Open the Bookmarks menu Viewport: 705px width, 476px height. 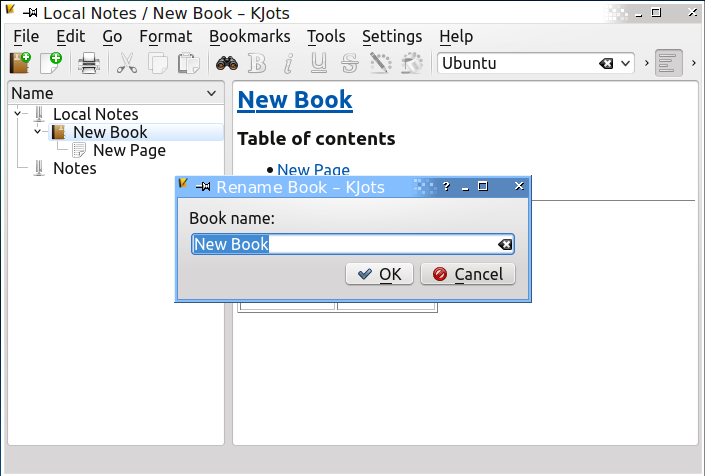point(250,36)
